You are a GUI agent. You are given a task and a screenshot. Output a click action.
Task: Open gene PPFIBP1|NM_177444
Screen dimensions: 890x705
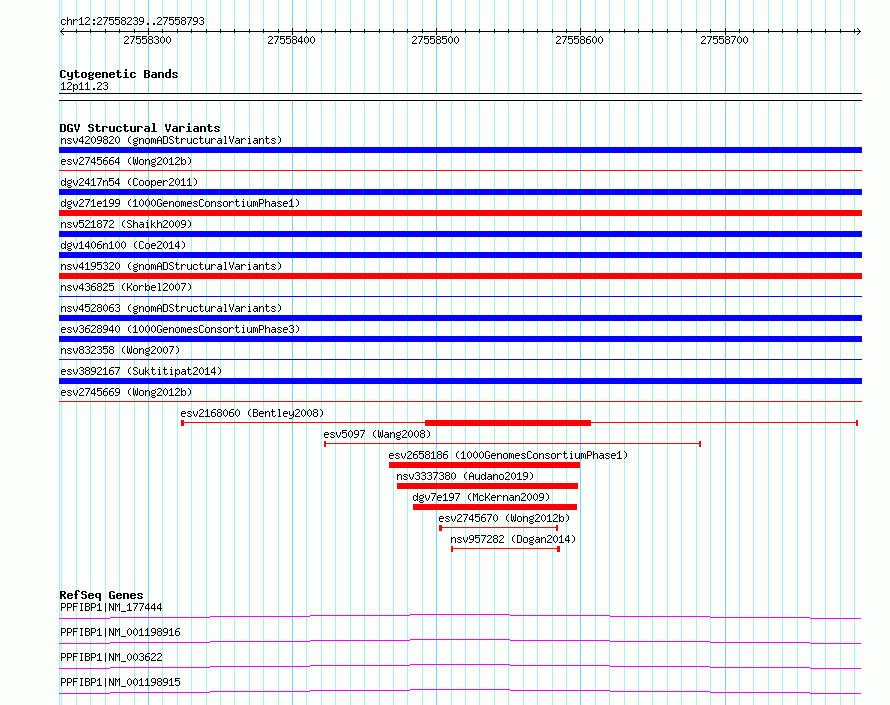point(111,607)
